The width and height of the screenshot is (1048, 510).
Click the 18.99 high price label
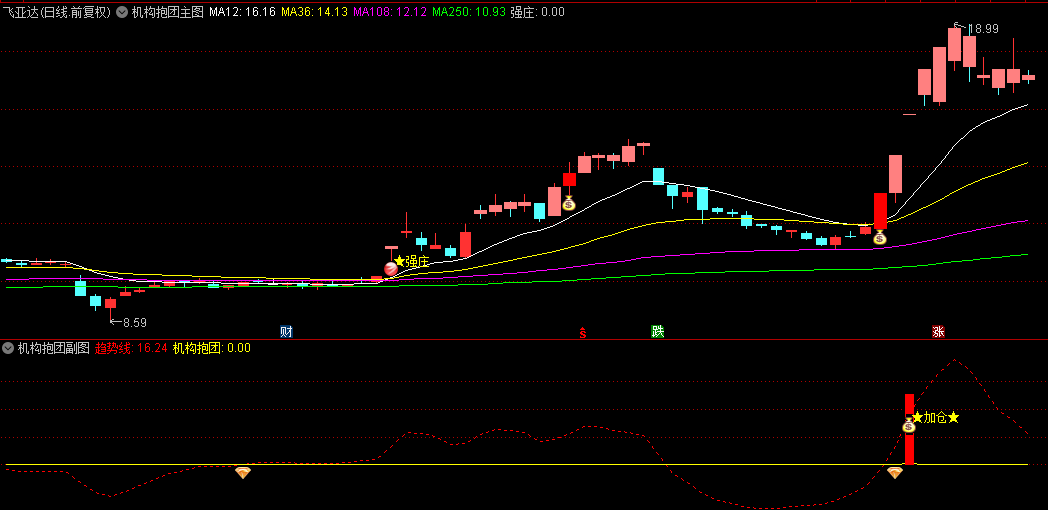[982, 29]
